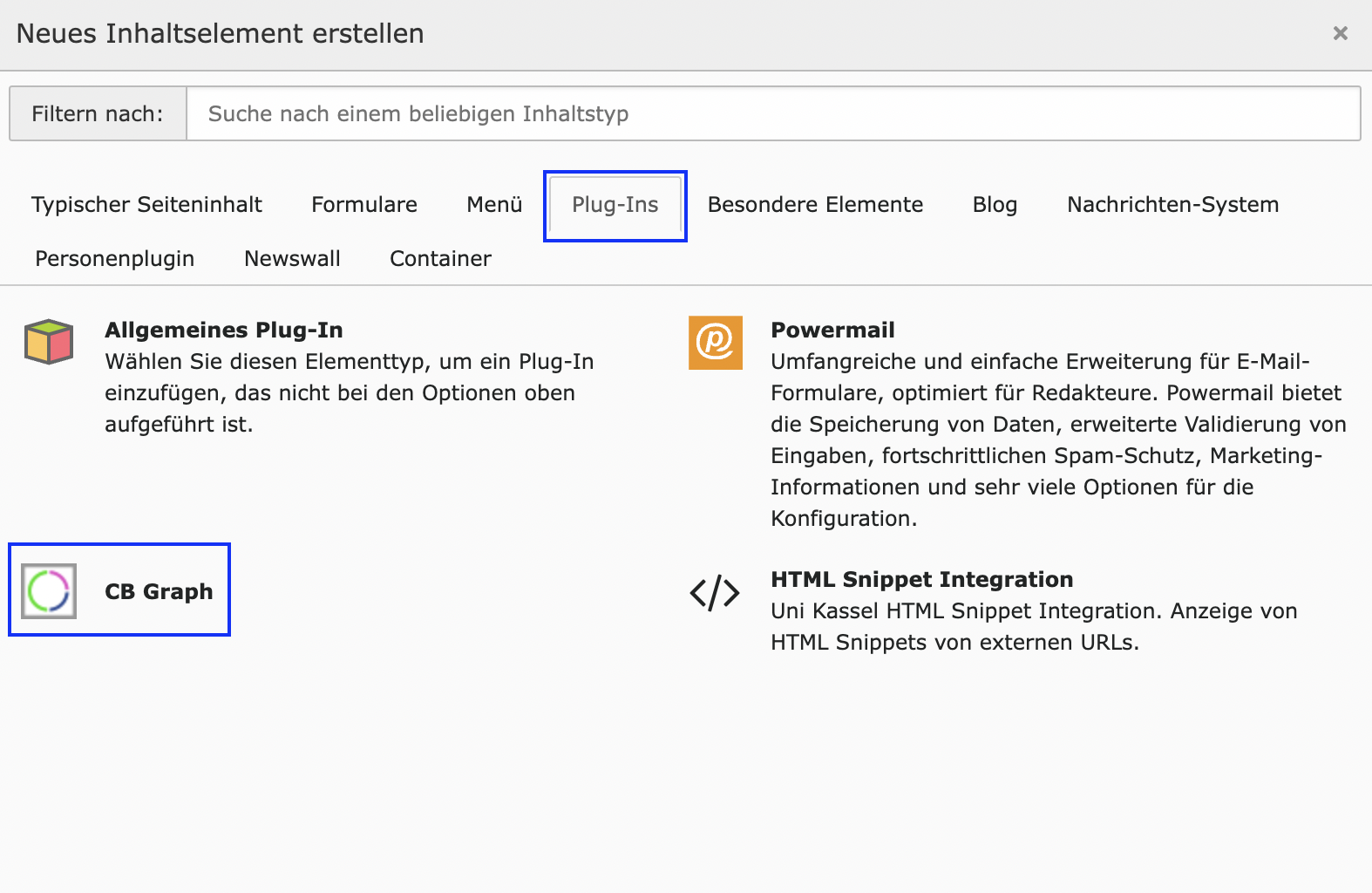1372x893 pixels.
Task: Select the Menü tab
Action: click(x=494, y=205)
